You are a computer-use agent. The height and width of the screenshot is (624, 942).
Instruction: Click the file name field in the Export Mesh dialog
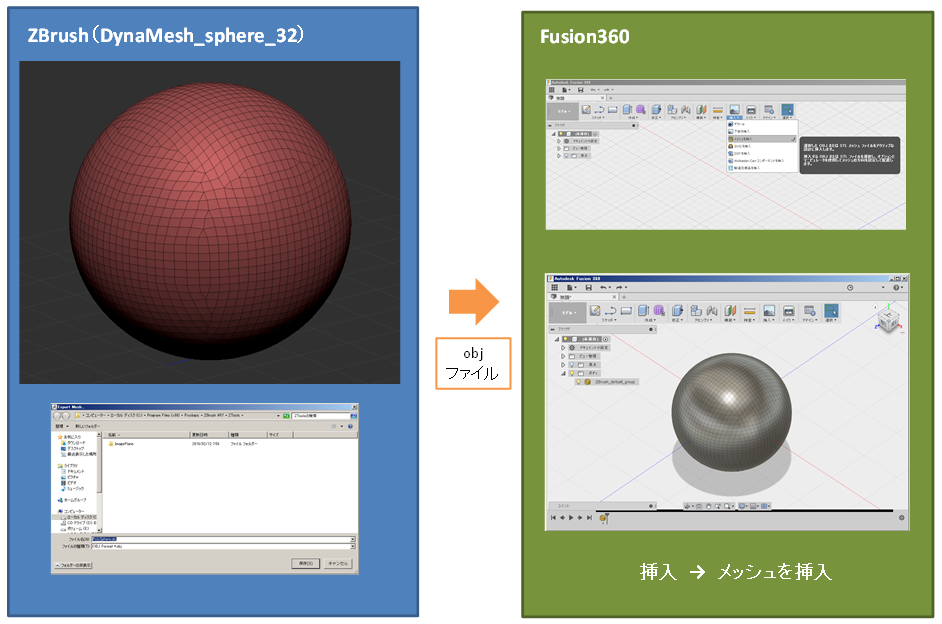[223, 539]
